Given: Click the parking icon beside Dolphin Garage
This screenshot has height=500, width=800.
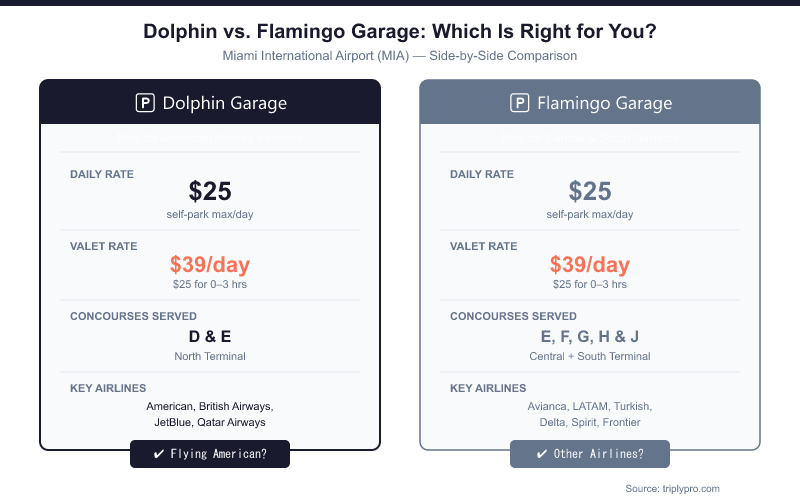Looking at the screenshot, I should [x=145, y=103].
